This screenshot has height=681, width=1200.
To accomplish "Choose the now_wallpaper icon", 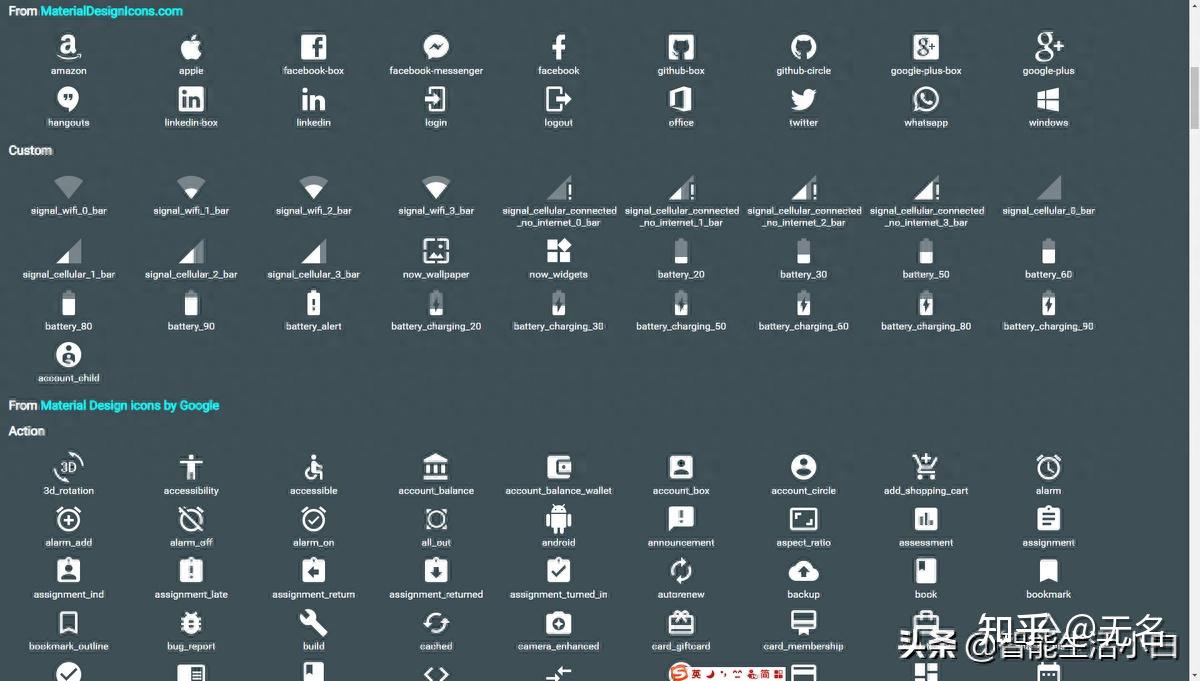I will click(436, 251).
